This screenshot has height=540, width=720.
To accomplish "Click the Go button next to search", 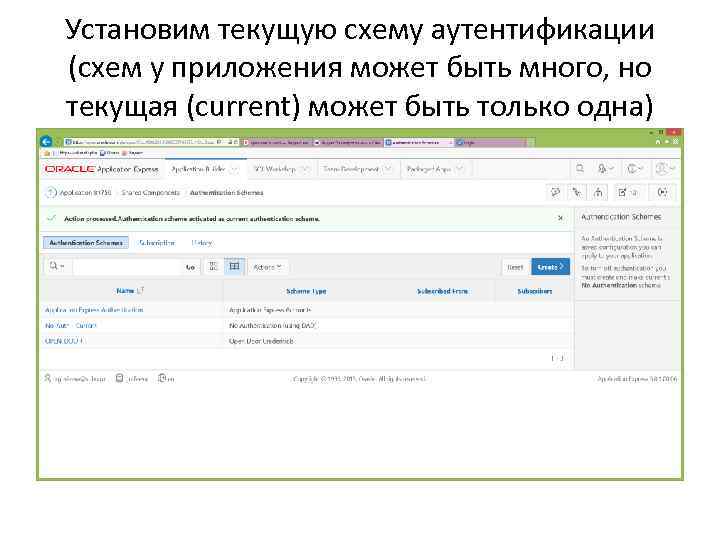I will click(x=190, y=267).
